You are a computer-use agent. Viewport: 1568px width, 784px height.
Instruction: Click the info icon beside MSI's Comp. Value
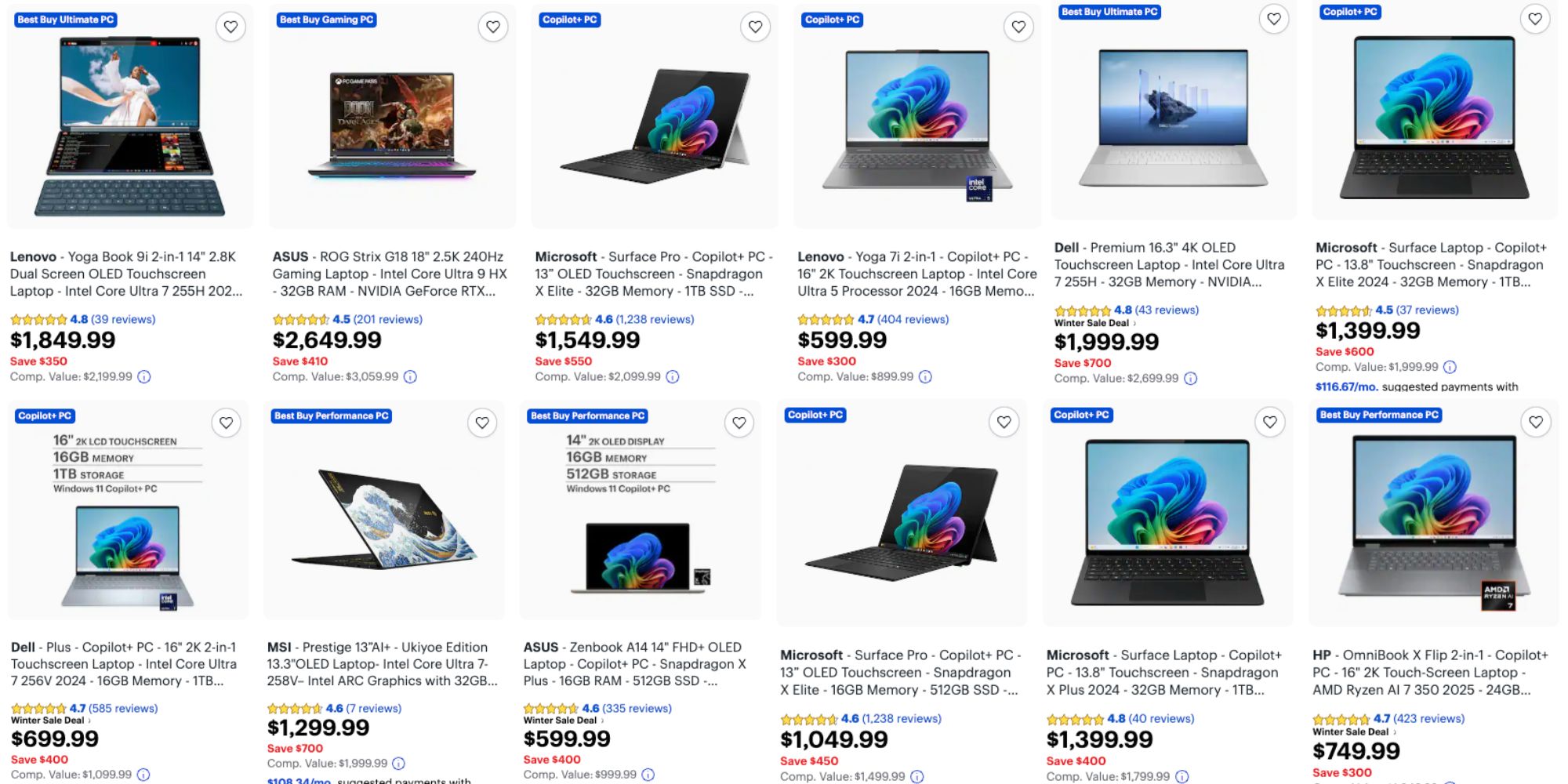pyautogui.click(x=400, y=762)
